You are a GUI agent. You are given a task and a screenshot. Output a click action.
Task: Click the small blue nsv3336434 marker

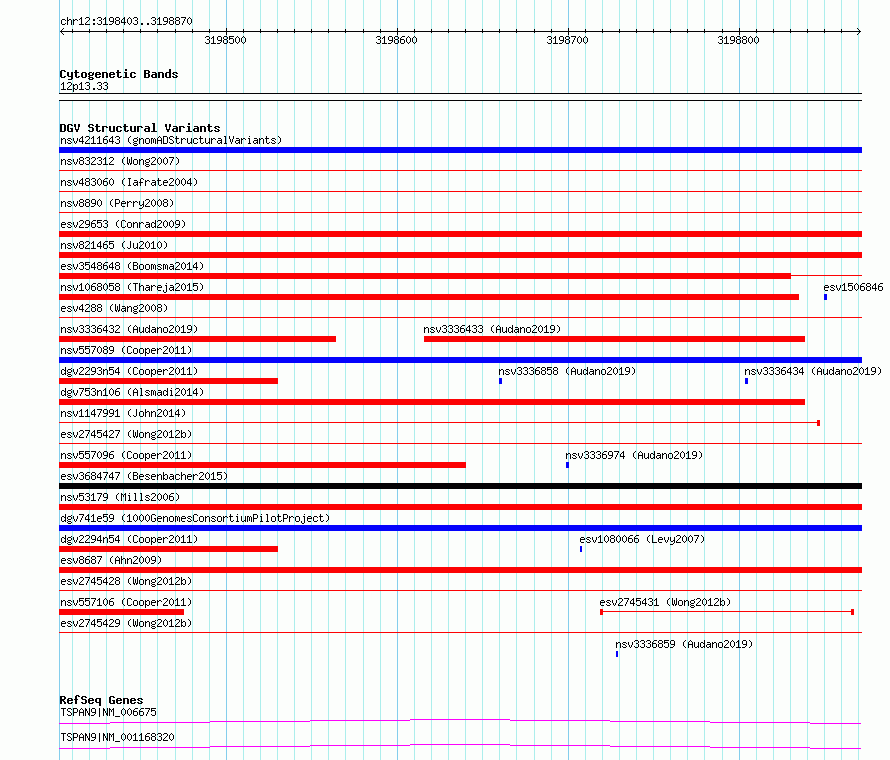746,381
